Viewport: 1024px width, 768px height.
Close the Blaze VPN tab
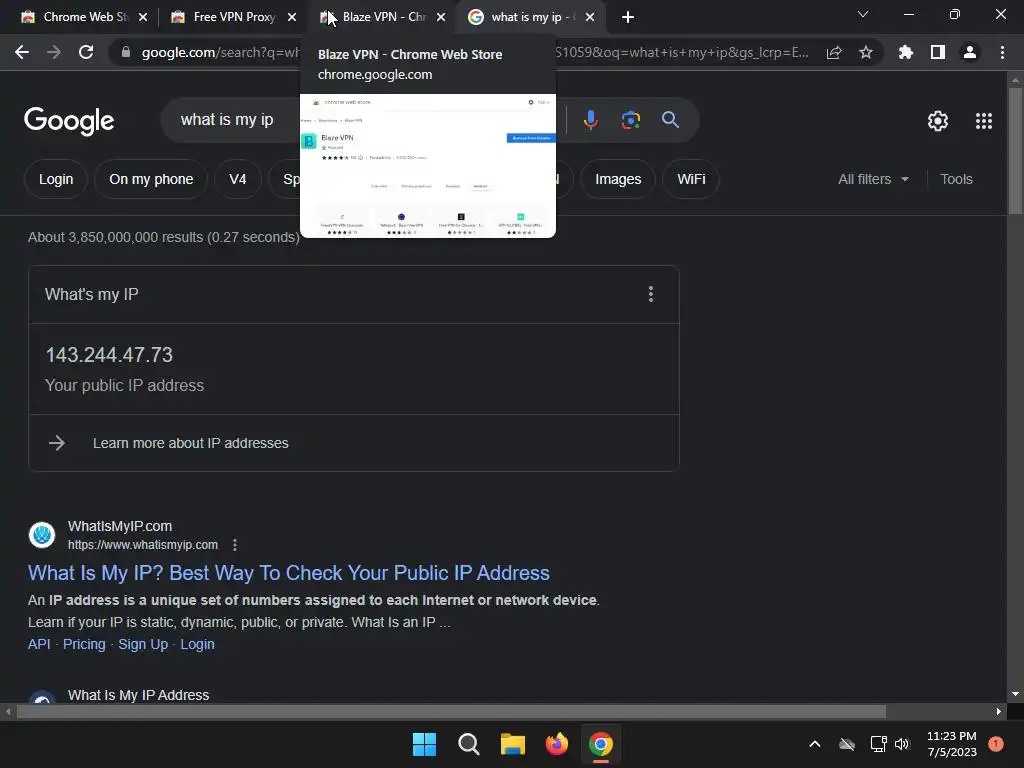click(x=441, y=17)
